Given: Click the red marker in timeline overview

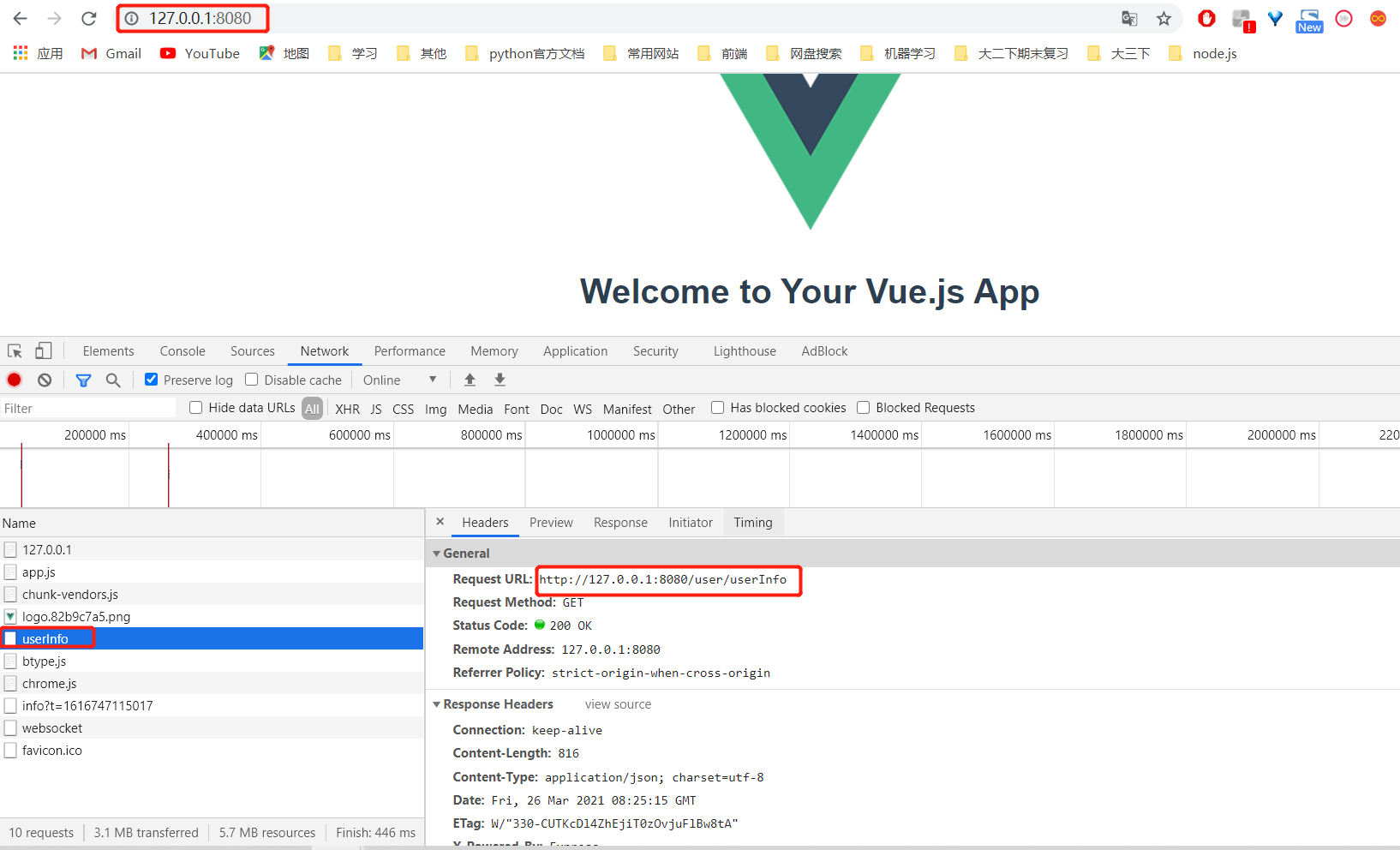Looking at the screenshot, I should 169,476.
